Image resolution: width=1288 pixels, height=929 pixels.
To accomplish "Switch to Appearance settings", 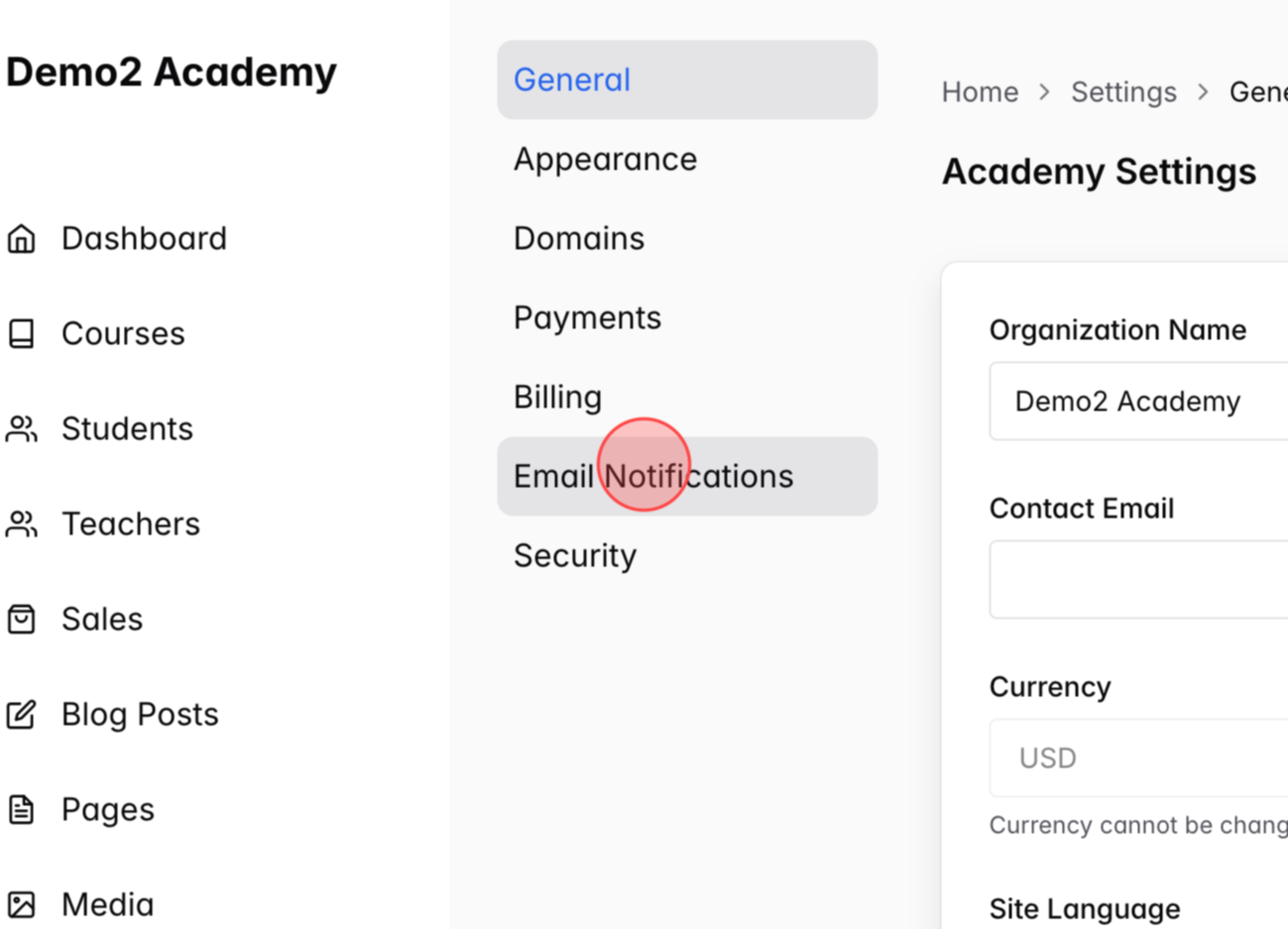I will tap(605, 159).
